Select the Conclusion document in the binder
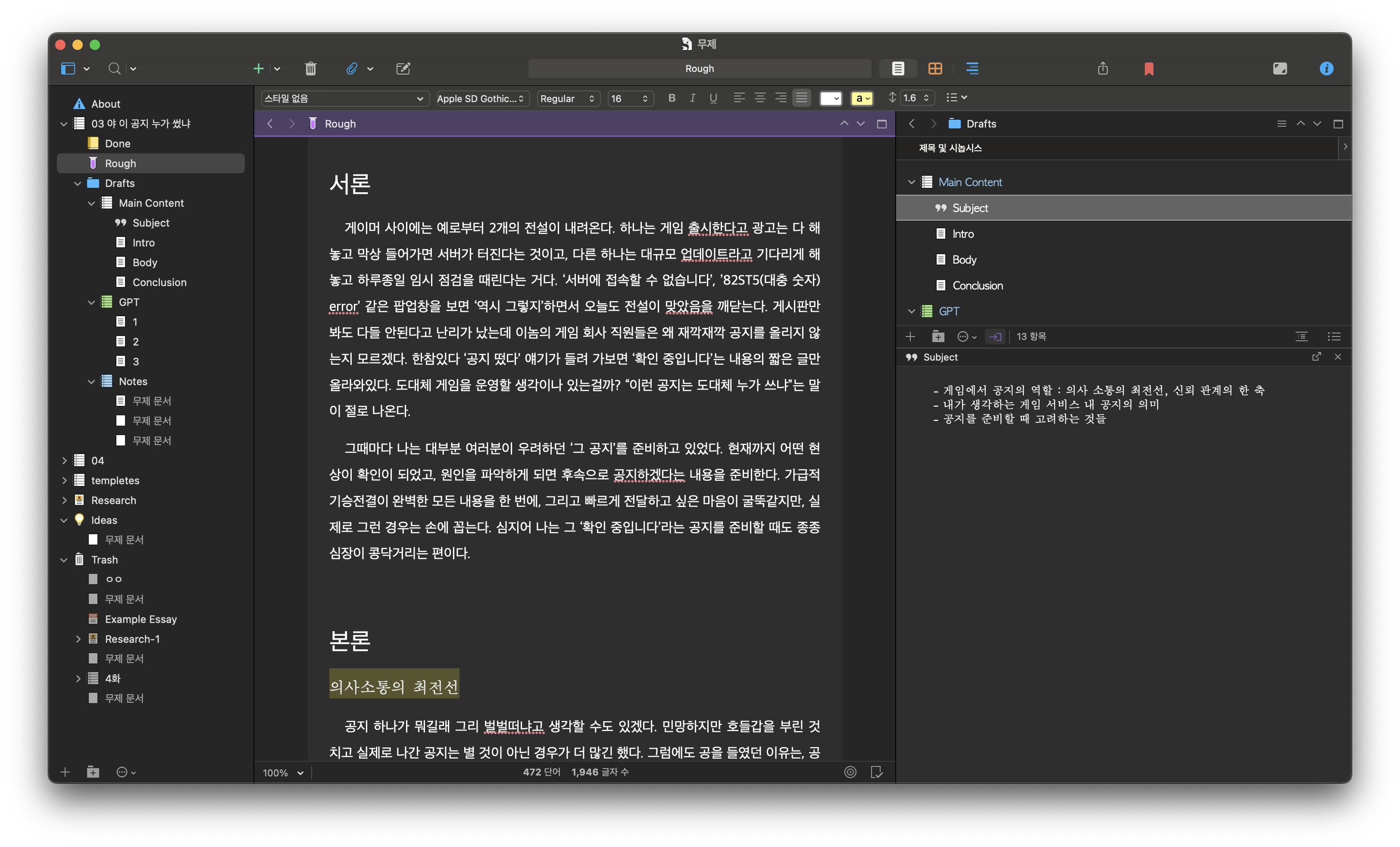The image size is (1400, 847). coord(159,282)
